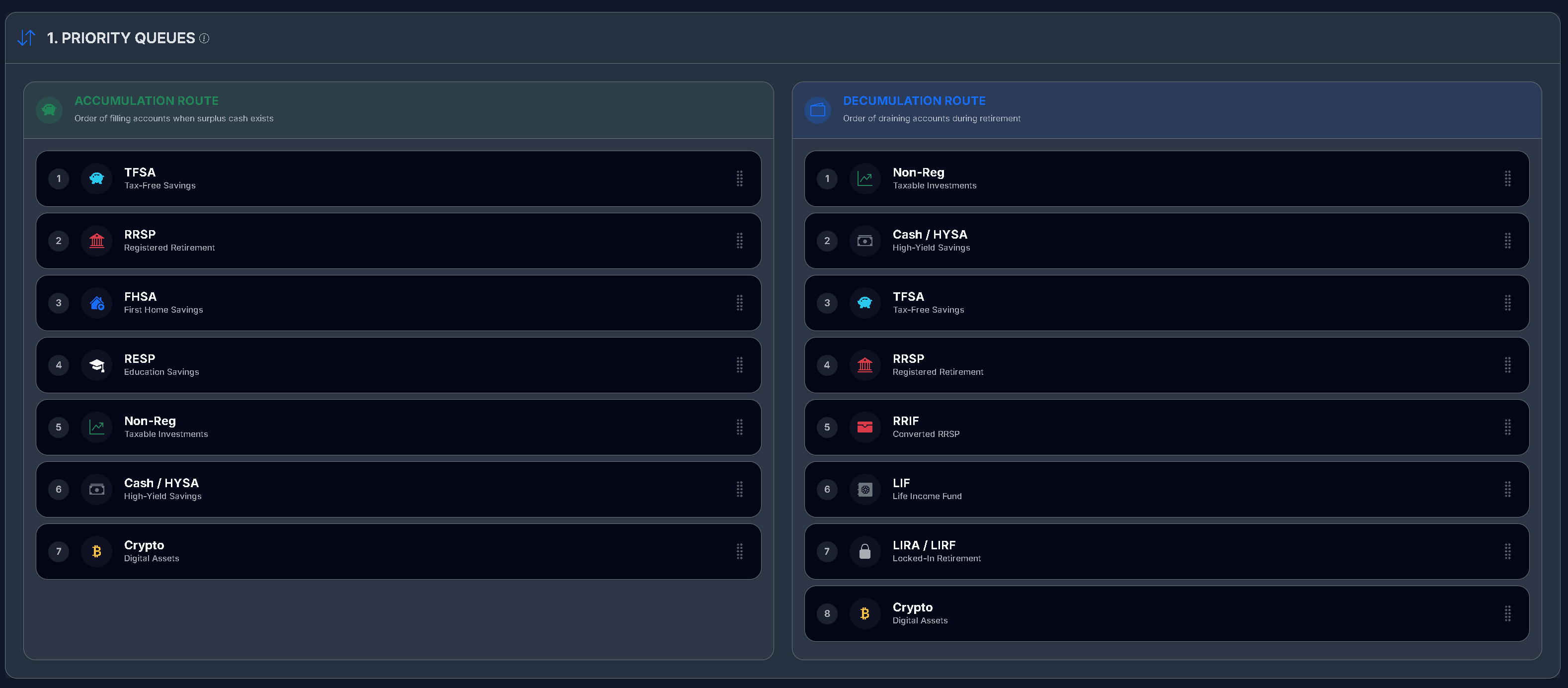The width and height of the screenshot is (1568, 688).
Task: Click TFSA piggy icon in Accumulation route
Action: point(97,178)
